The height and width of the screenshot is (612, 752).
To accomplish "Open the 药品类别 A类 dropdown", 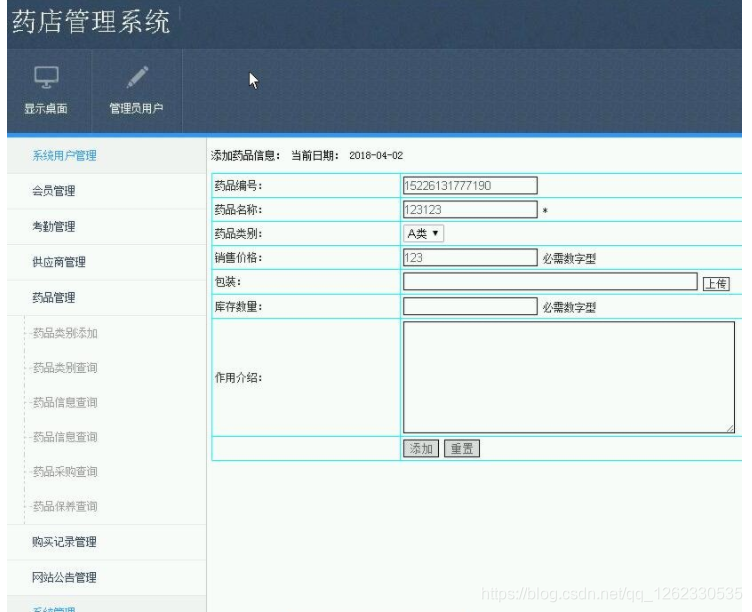I will (x=423, y=234).
